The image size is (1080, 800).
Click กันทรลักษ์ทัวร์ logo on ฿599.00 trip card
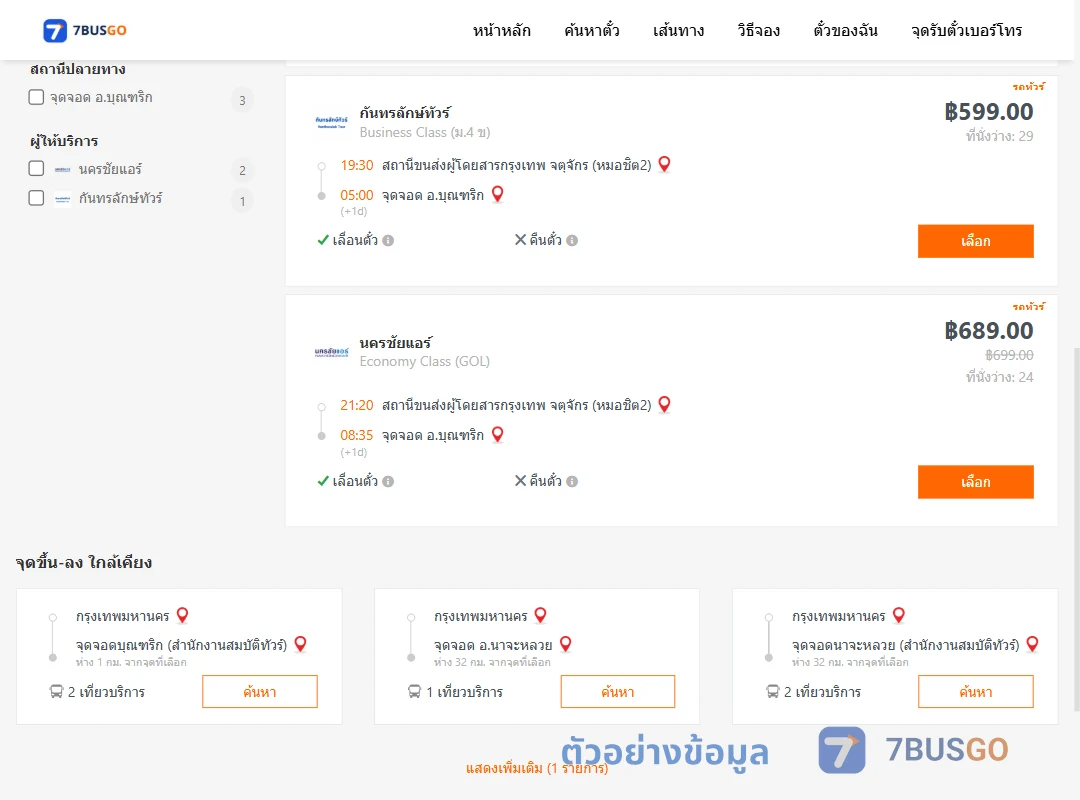(x=331, y=123)
